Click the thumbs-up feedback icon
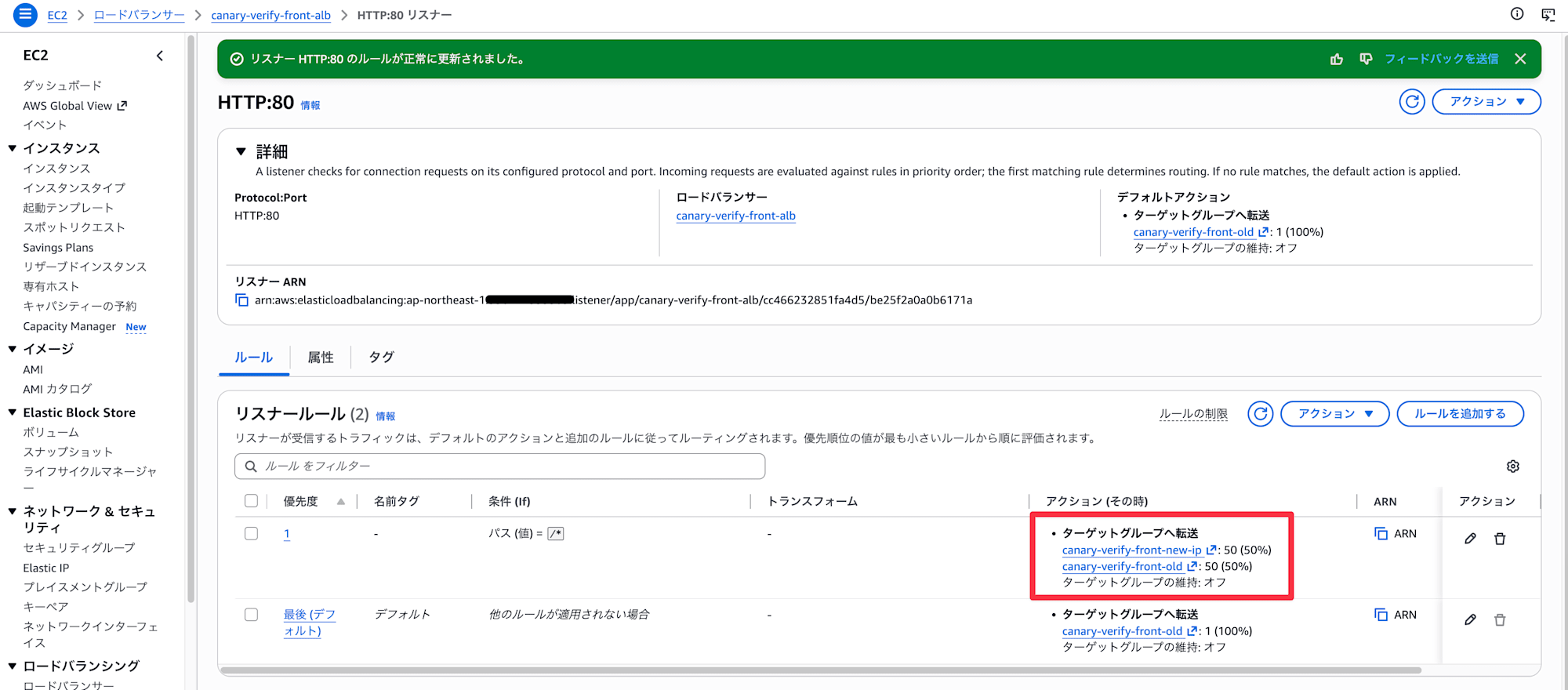1568x690 pixels. coord(1337,59)
